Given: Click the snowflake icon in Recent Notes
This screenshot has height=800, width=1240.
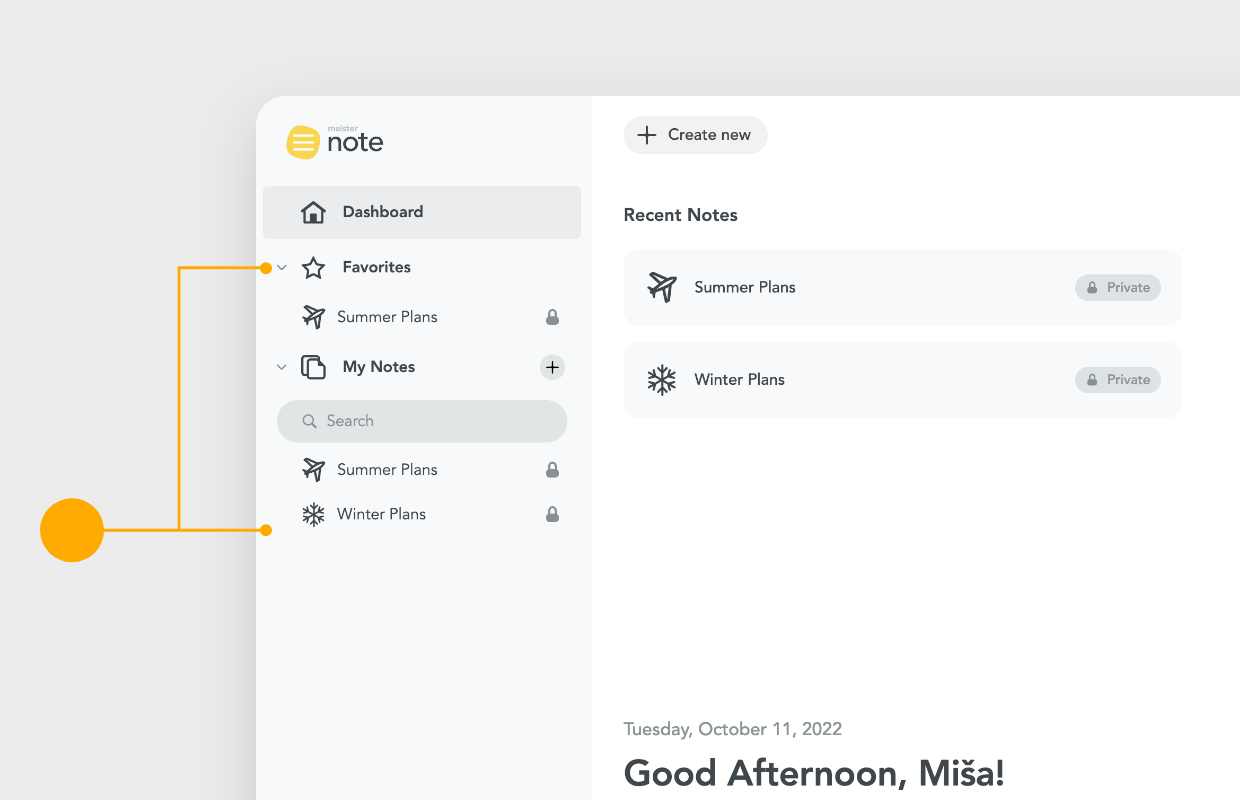Looking at the screenshot, I should point(661,380).
